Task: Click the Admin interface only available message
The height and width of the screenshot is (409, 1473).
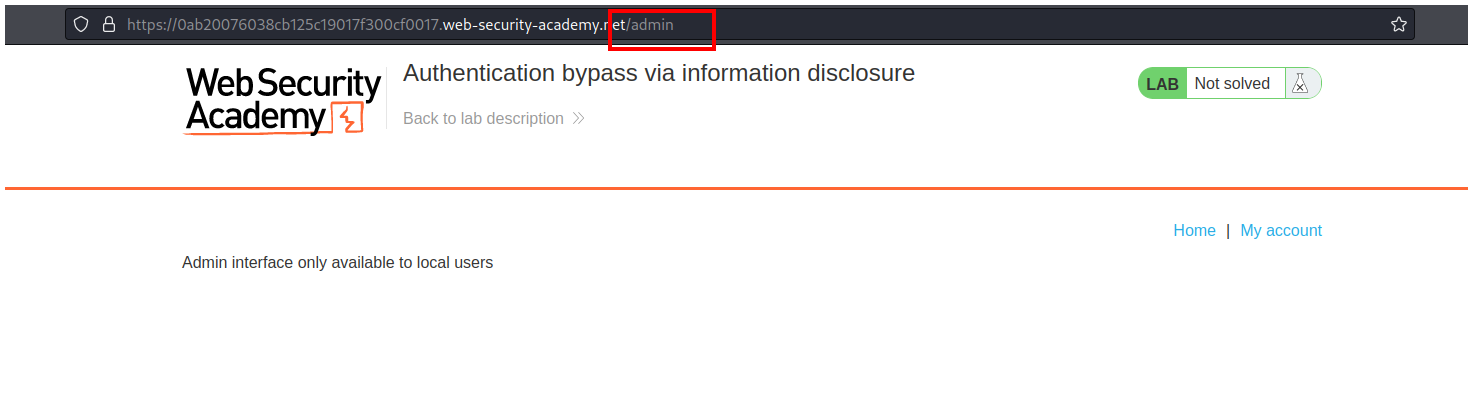Action: 337,263
